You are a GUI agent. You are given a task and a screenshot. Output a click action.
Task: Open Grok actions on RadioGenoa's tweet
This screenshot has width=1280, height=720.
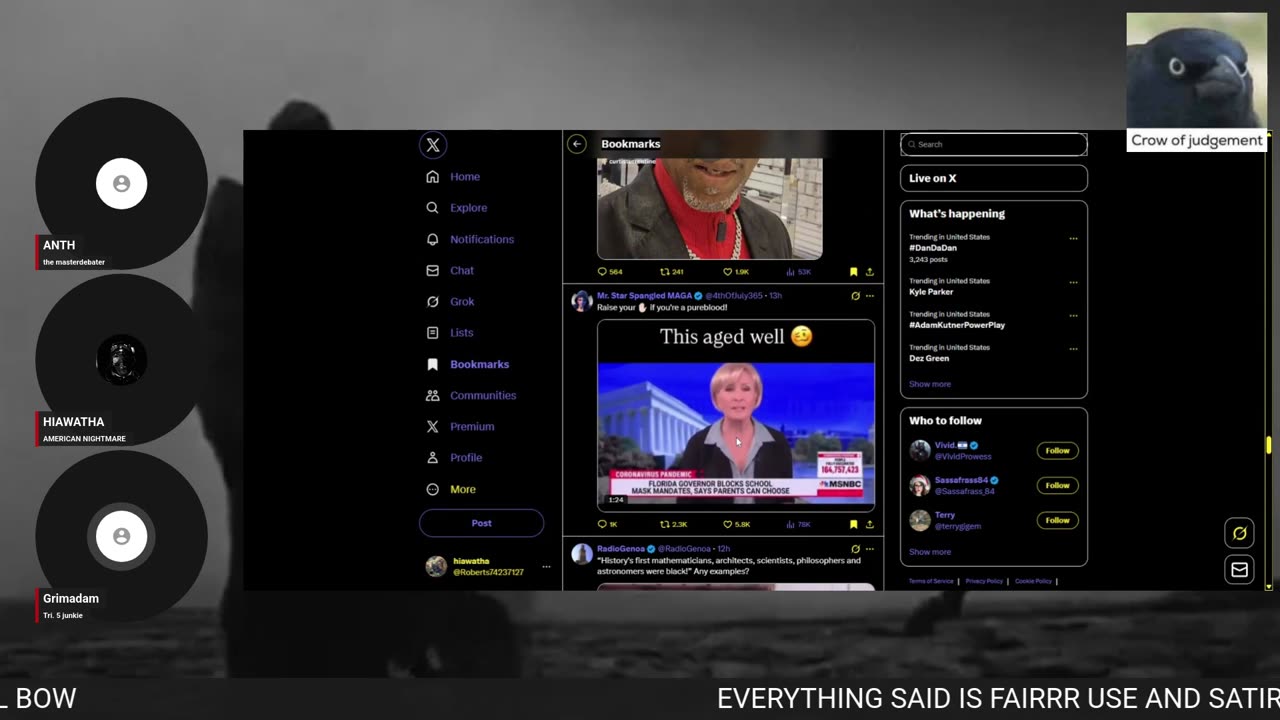[x=855, y=549]
